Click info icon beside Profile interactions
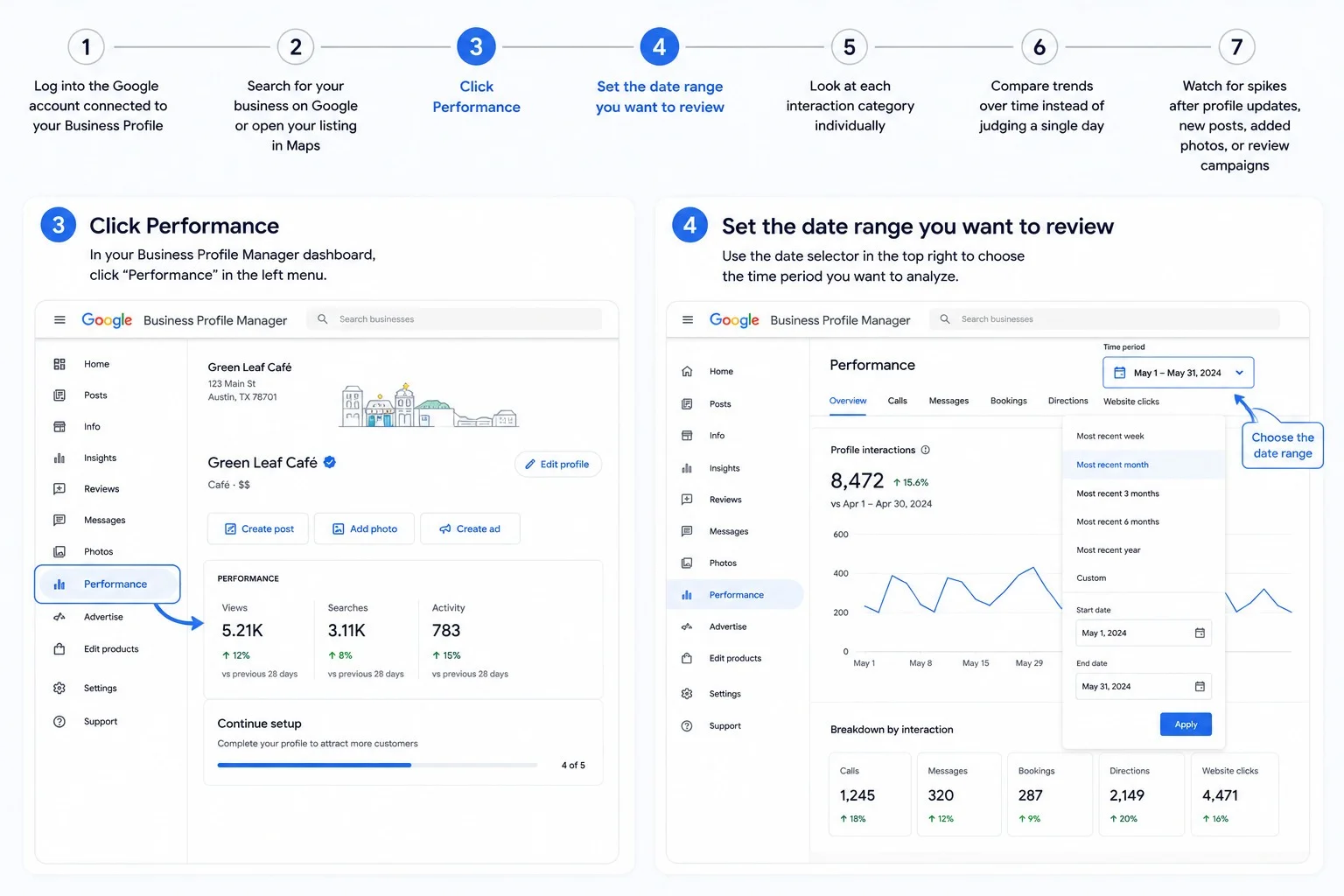This screenshot has width=1344, height=896. click(x=926, y=450)
